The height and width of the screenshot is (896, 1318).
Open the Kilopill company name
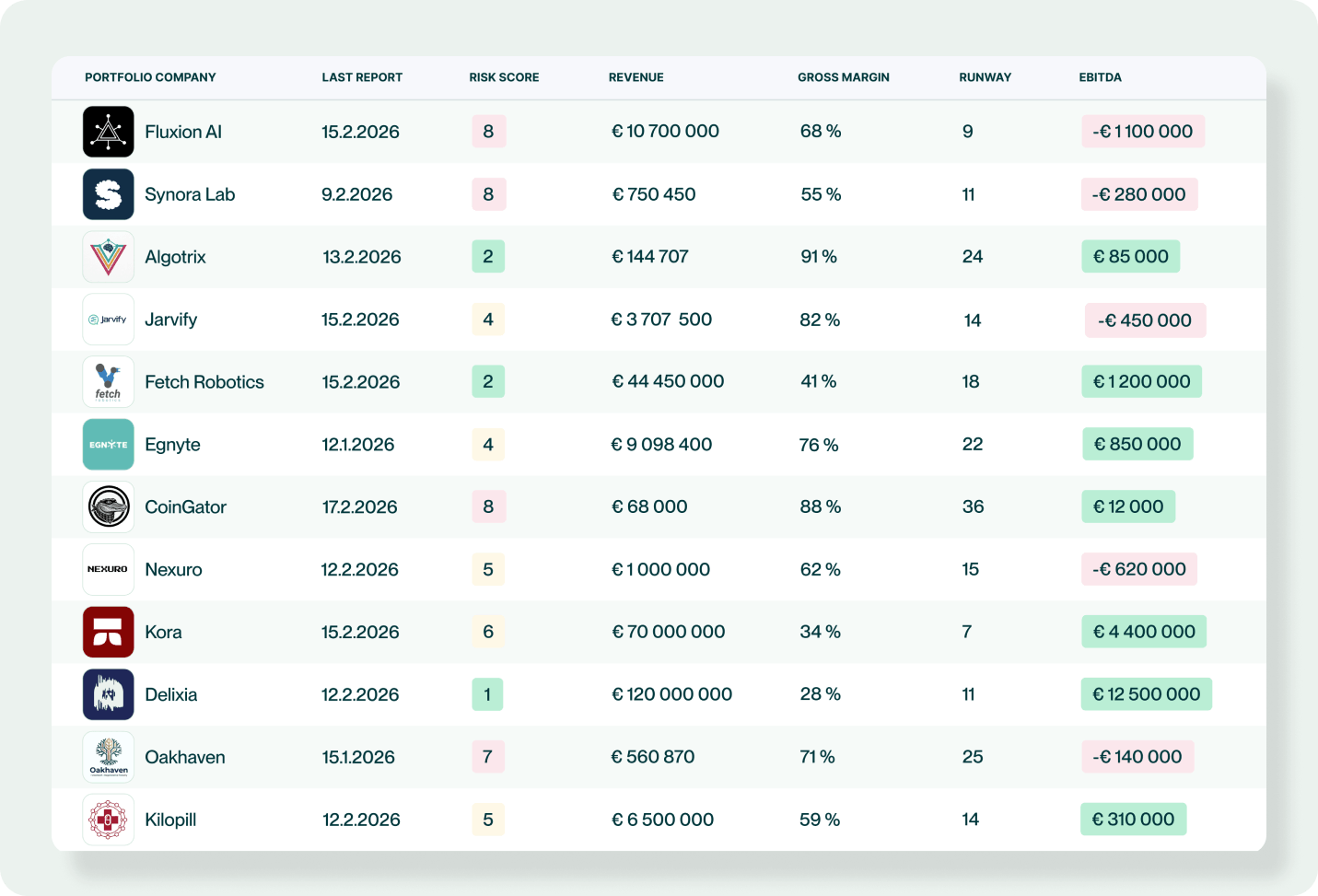click(x=170, y=820)
